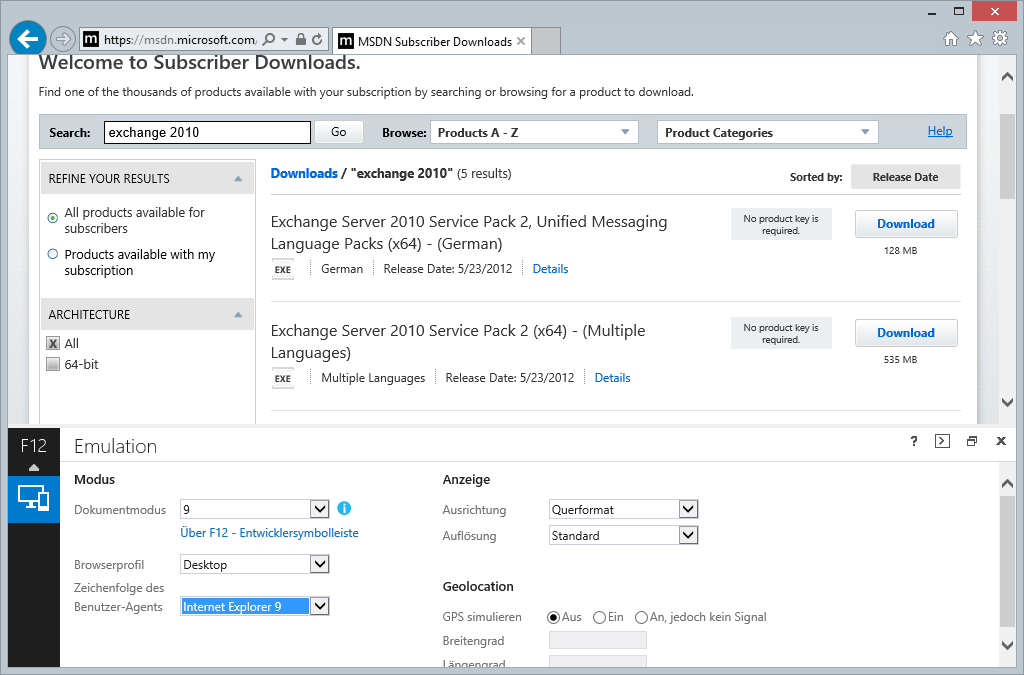
Task: Open the Help link
Action: coord(940,131)
